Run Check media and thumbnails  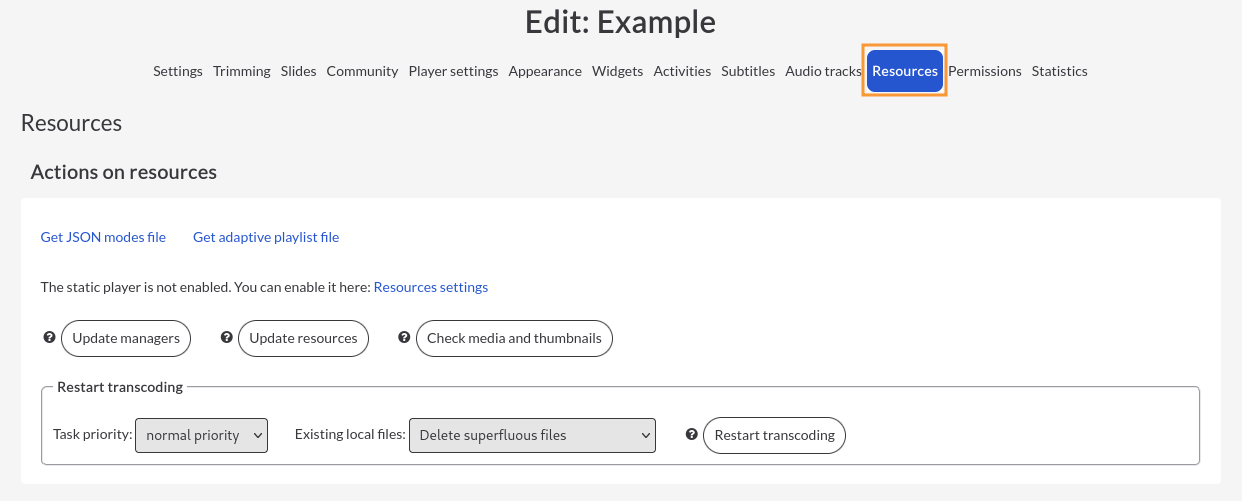[514, 338]
